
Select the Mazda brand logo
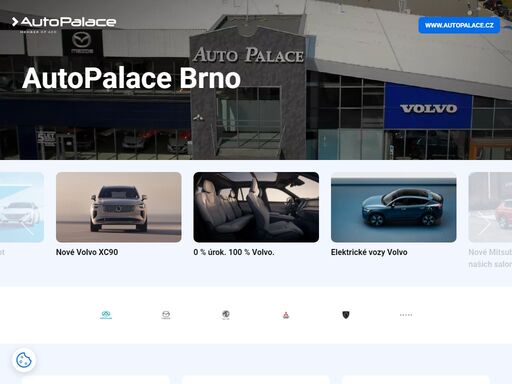tap(166, 315)
